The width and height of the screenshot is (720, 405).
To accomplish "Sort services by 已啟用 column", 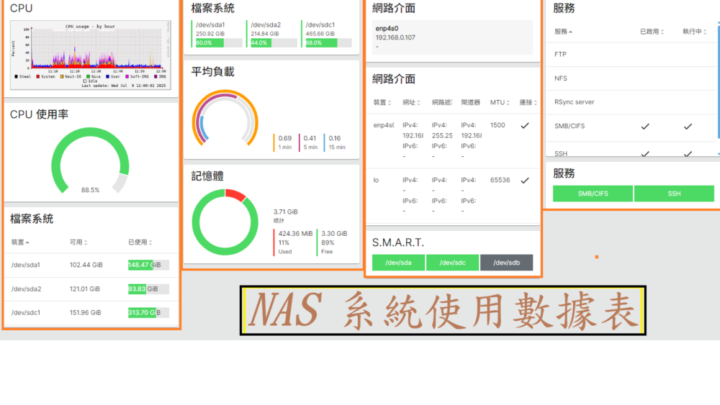I will (x=652, y=32).
